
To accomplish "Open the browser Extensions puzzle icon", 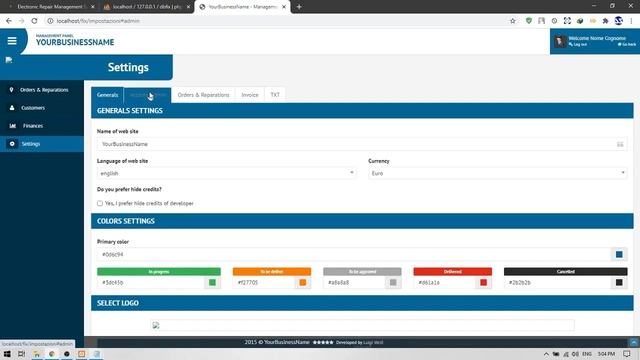I will [605, 21].
